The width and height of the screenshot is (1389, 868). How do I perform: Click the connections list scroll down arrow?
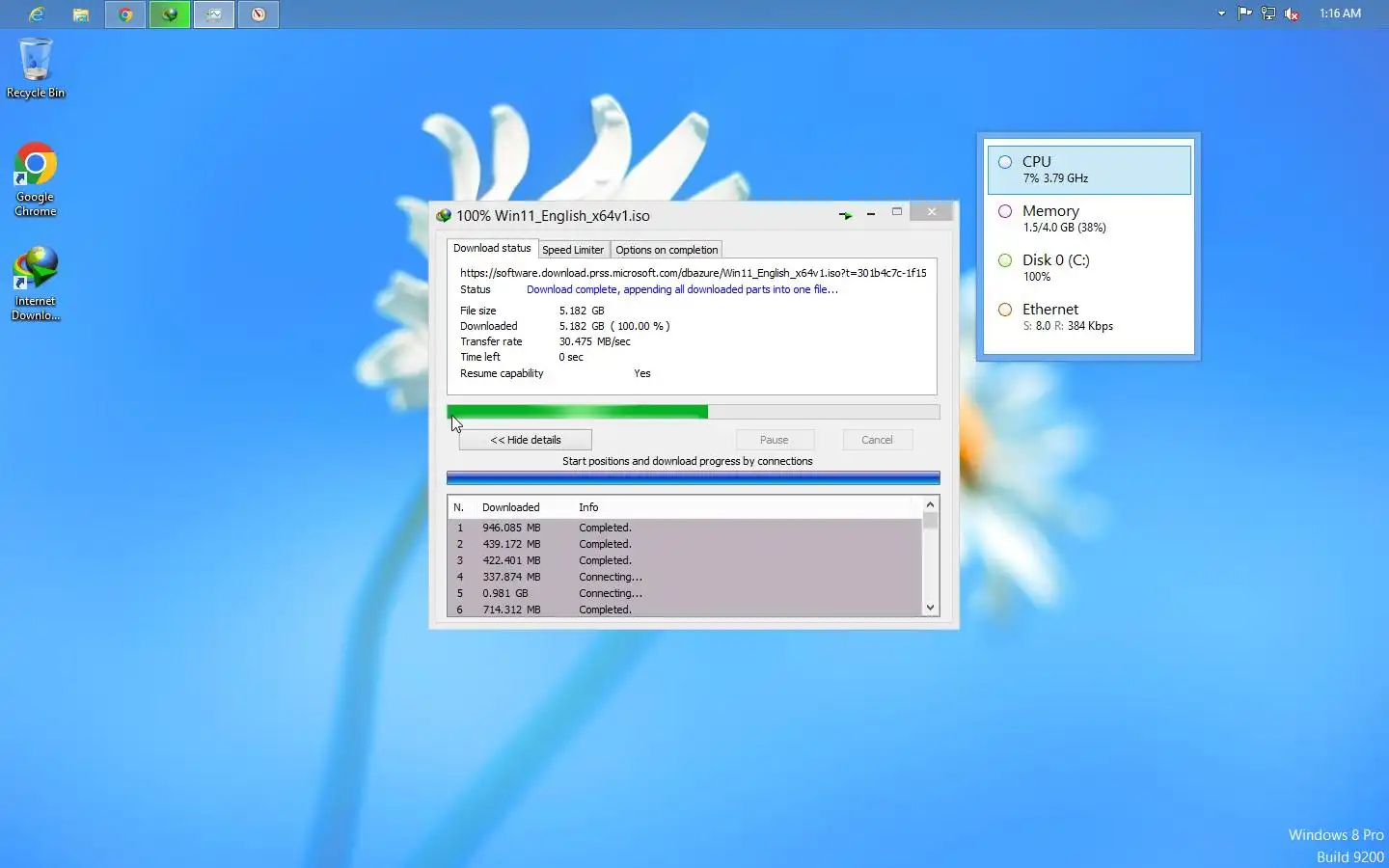[930, 608]
